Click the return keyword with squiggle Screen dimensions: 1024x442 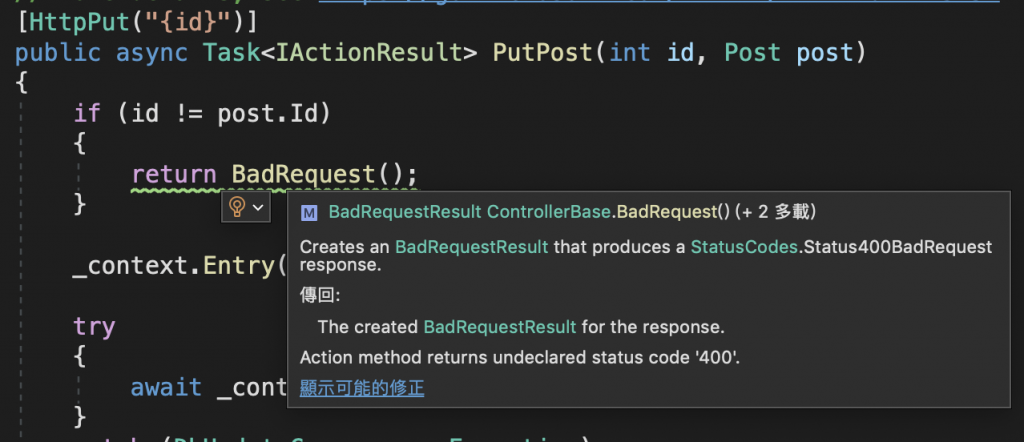(174, 175)
